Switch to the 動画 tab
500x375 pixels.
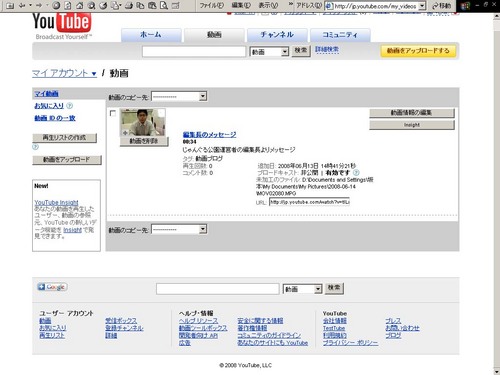(x=214, y=35)
